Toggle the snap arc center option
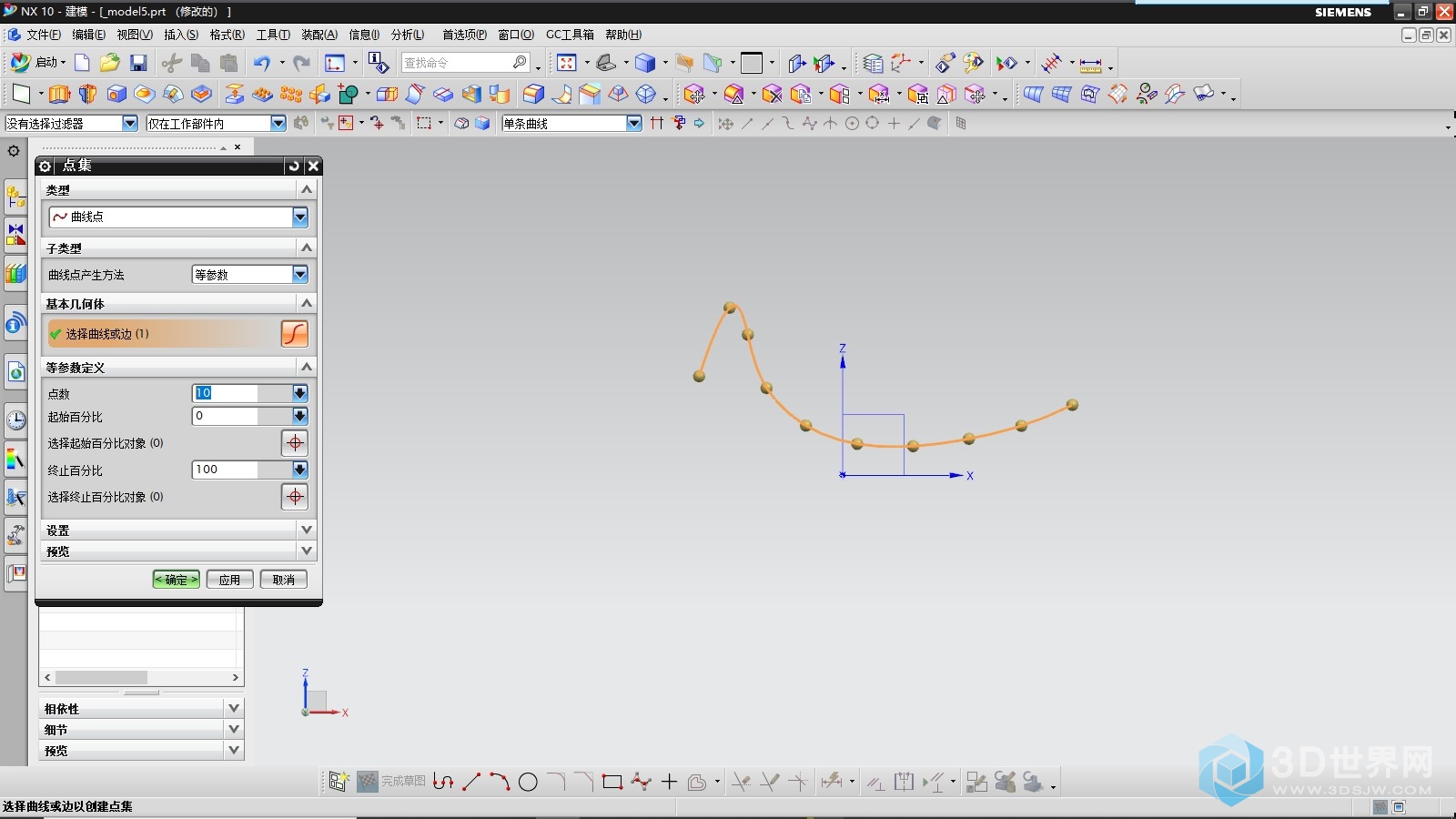This screenshot has width=1456, height=819. 853,124
